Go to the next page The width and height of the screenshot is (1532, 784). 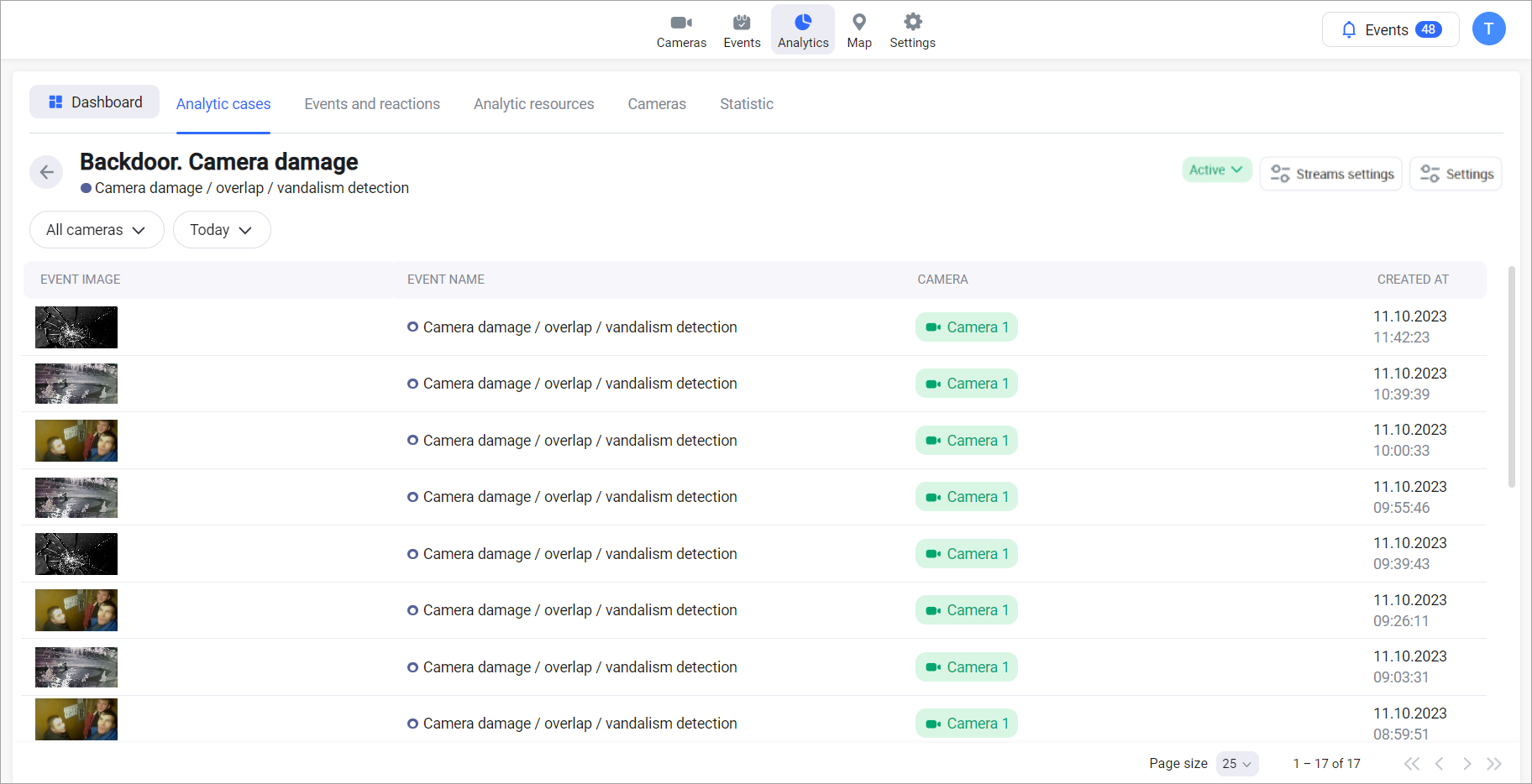(1466, 763)
